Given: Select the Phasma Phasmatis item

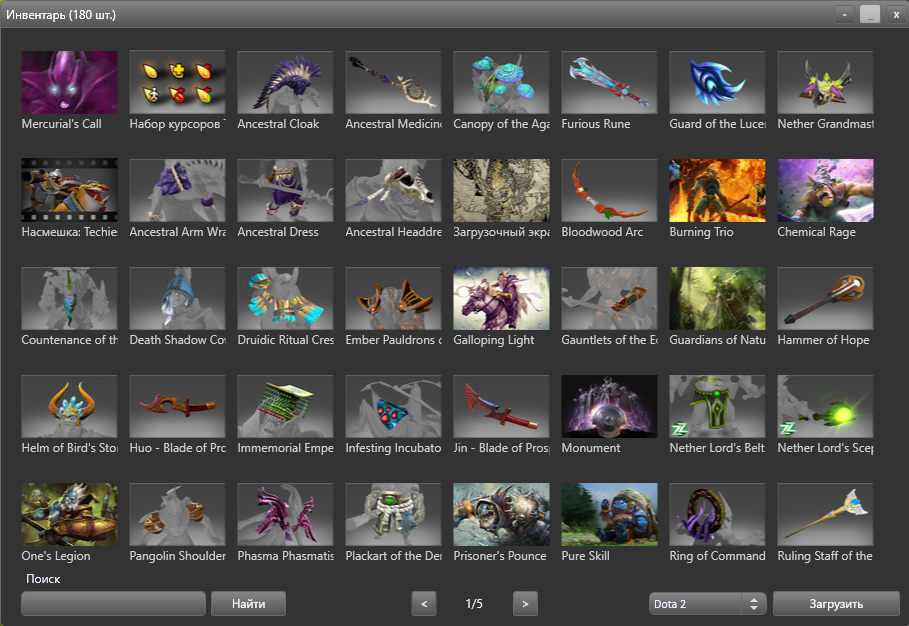Looking at the screenshot, I should (x=285, y=514).
